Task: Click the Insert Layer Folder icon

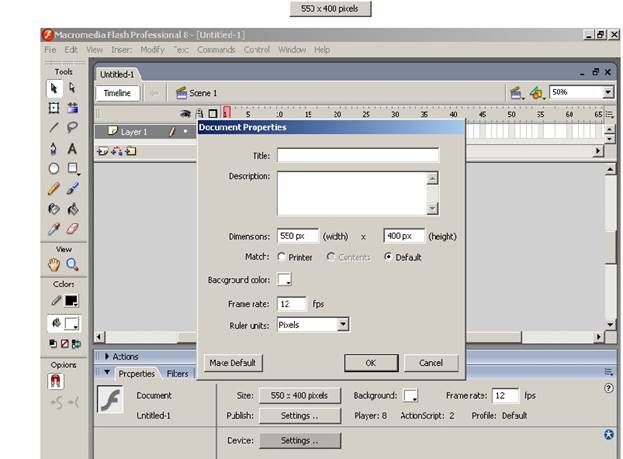Action: click(131, 151)
